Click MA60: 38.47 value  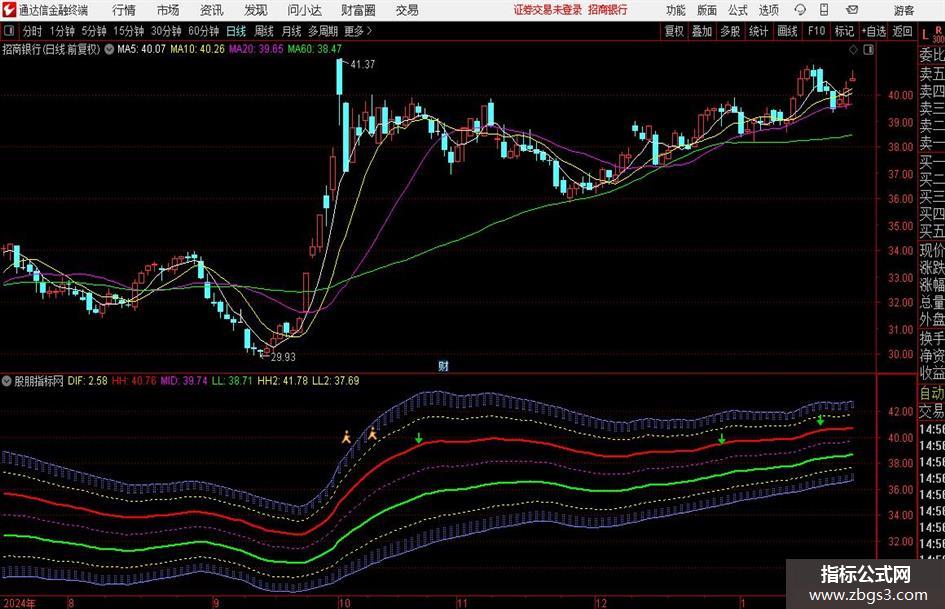[x=315, y=49]
